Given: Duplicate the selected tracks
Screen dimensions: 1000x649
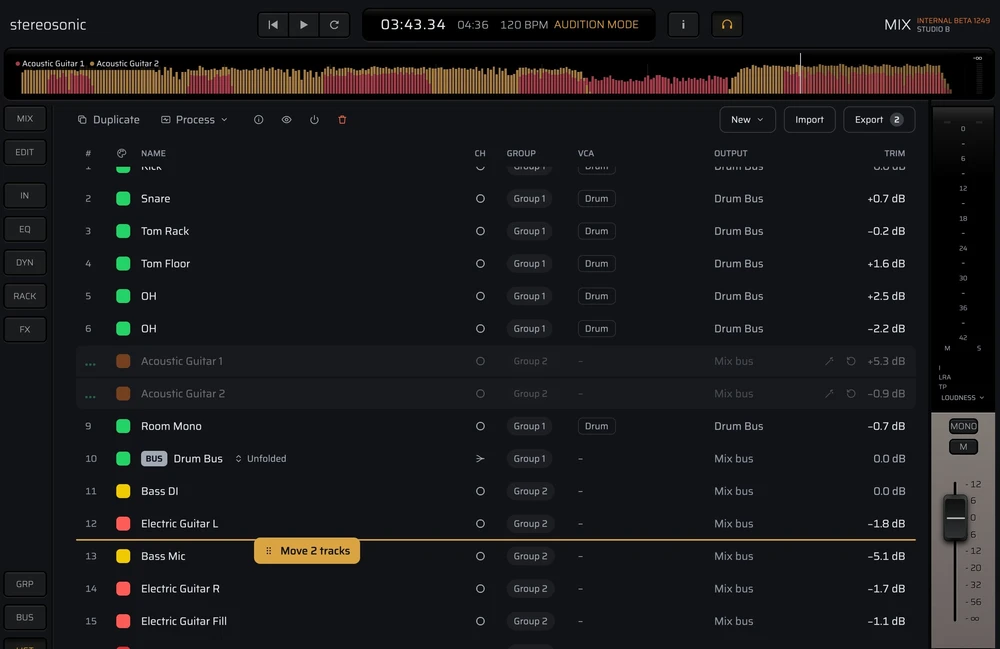Looking at the screenshot, I should [x=108, y=120].
